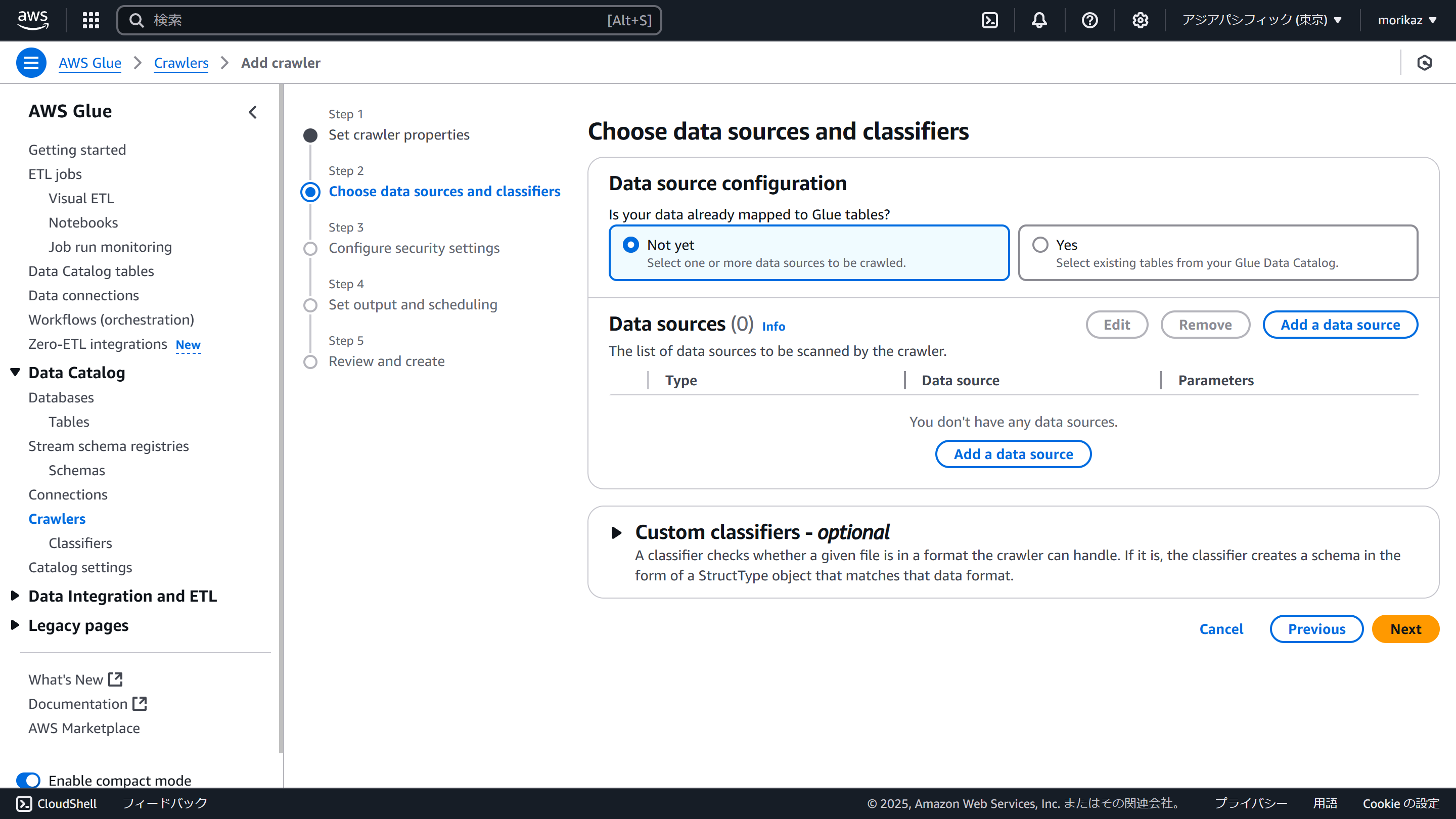
Task: Open Classifiers in the sidebar
Action: coord(80,542)
